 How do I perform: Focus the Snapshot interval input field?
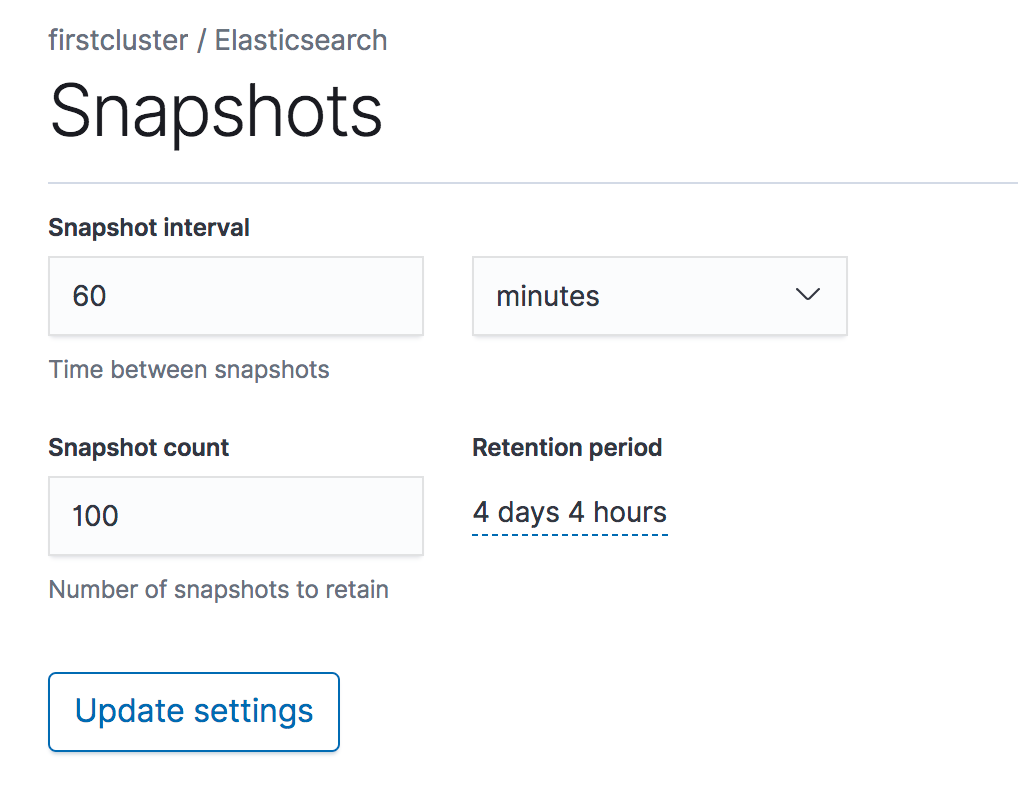coord(235,296)
